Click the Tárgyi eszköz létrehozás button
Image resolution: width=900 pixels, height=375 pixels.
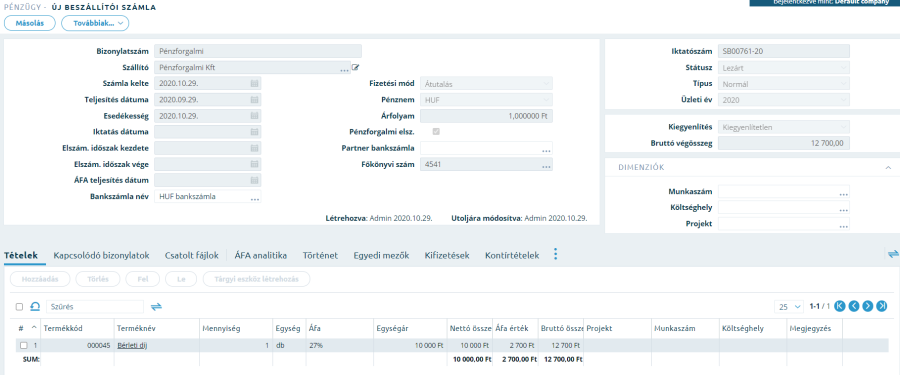[257, 279]
